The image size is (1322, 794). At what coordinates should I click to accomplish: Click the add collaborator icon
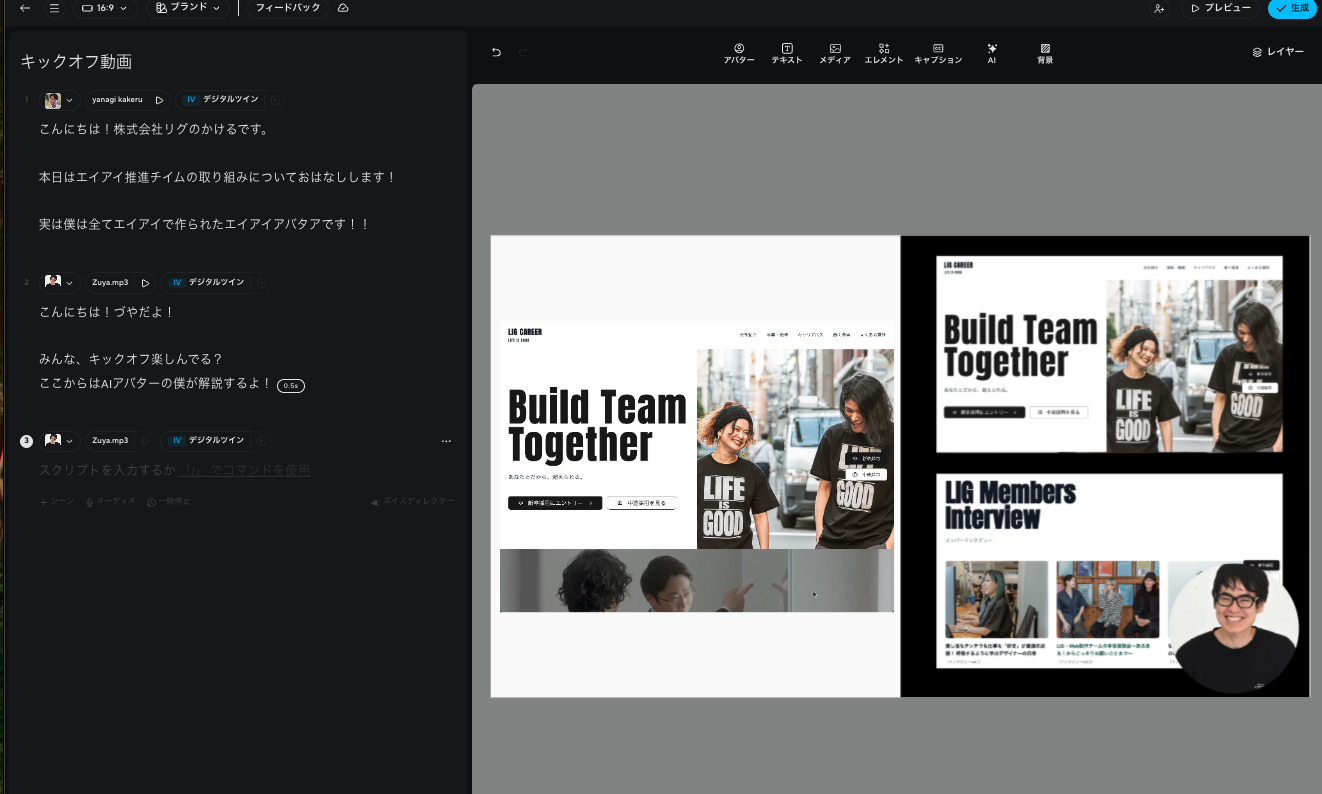(1158, 8)
